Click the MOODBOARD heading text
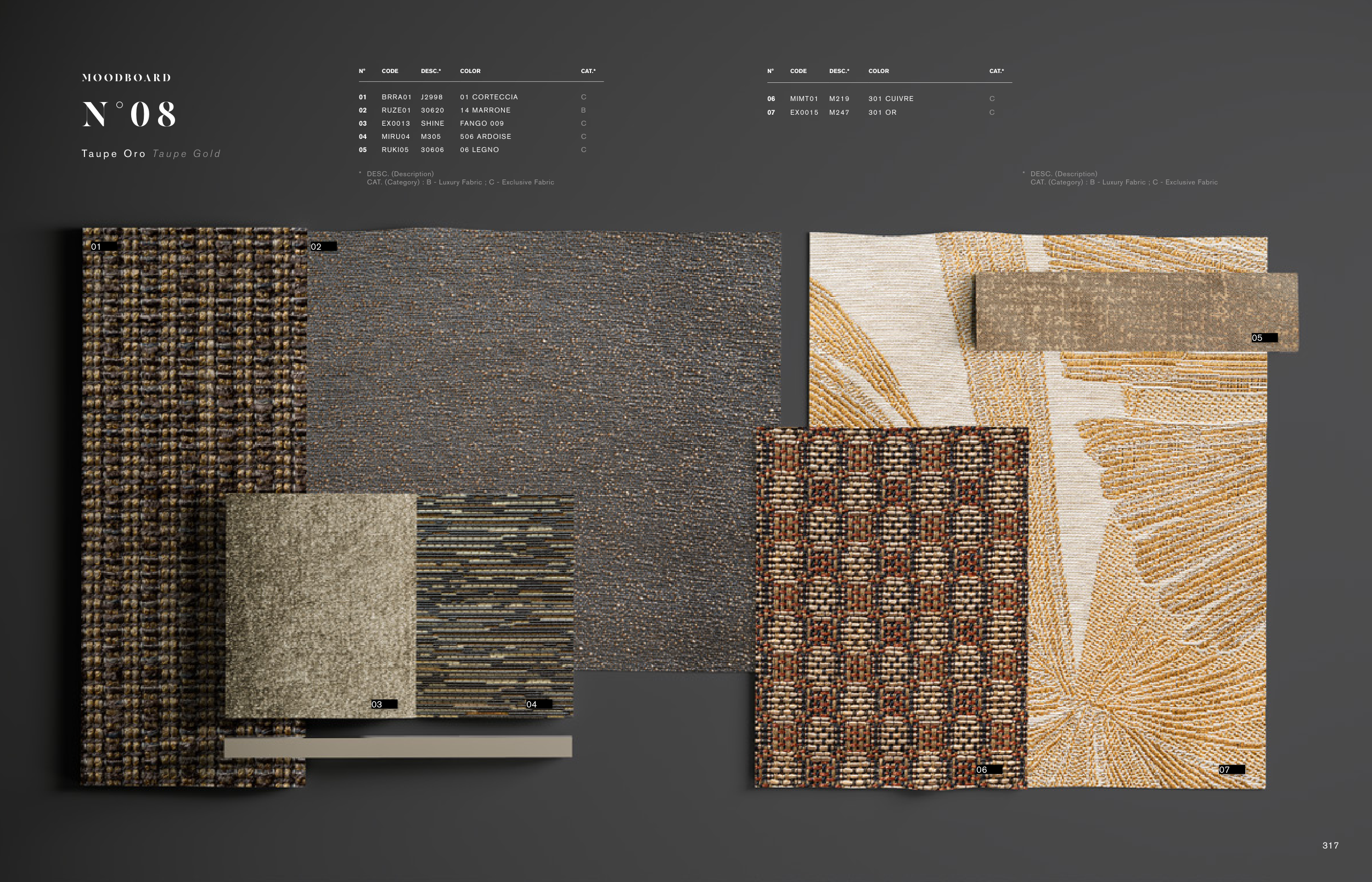This screenshot has height=882, width=1372. point(127,77)
